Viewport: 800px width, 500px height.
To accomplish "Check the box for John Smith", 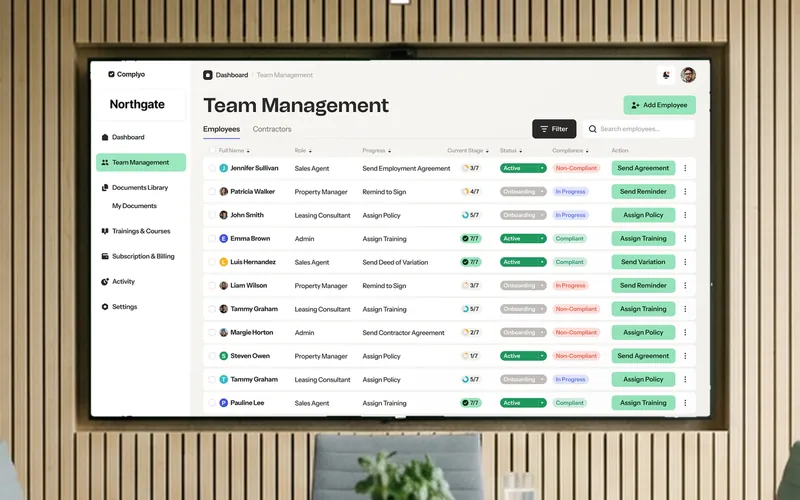I will pos(212,215).
